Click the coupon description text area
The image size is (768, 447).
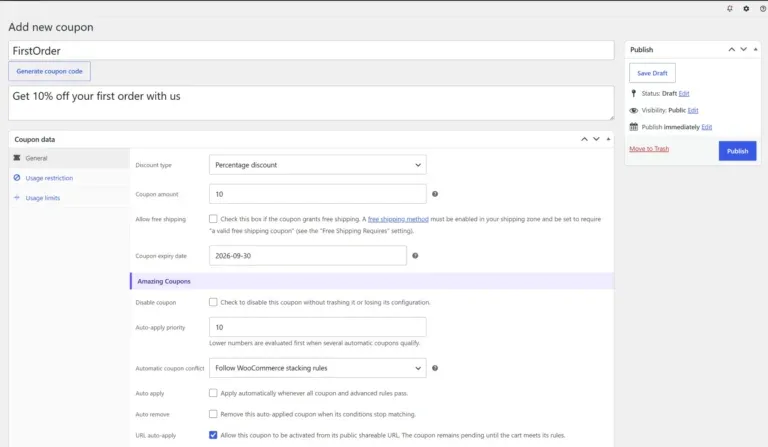point(311,103)
